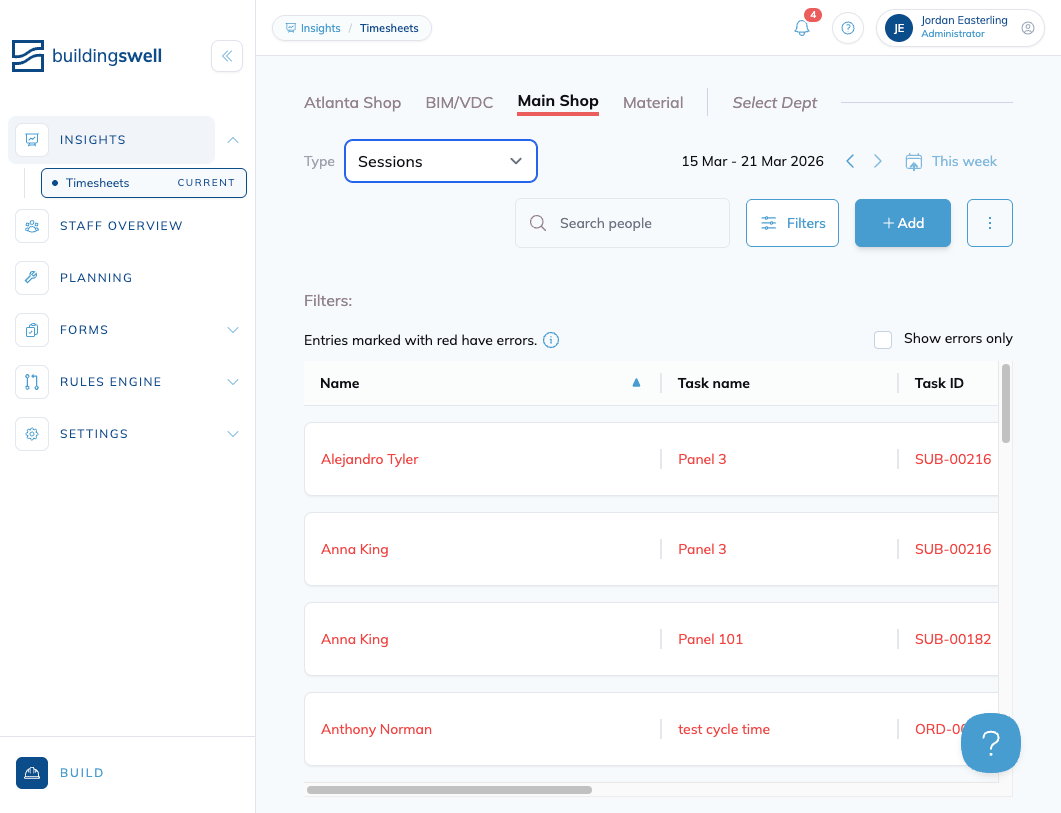The width and height of the screenshot is (1061, 813).
Task: Click the Staff Overview people icon
Action: (32, 225)
